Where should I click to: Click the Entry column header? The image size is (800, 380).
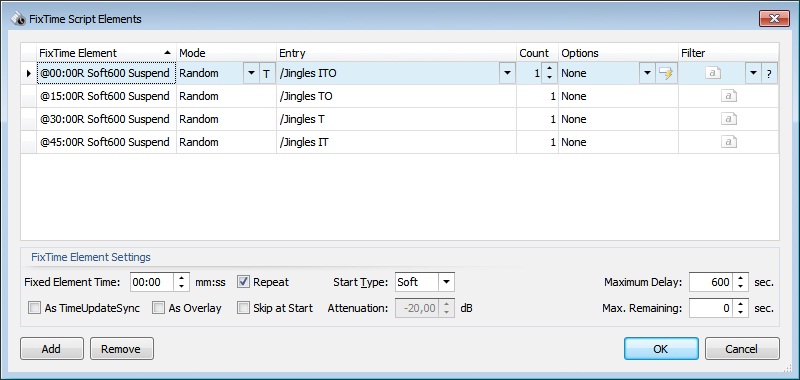(x=396, y=53)
